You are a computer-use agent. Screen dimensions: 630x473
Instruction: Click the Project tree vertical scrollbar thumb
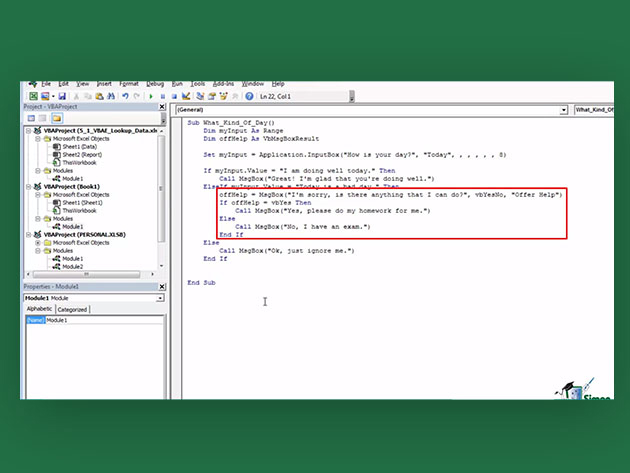coord(162,189)
